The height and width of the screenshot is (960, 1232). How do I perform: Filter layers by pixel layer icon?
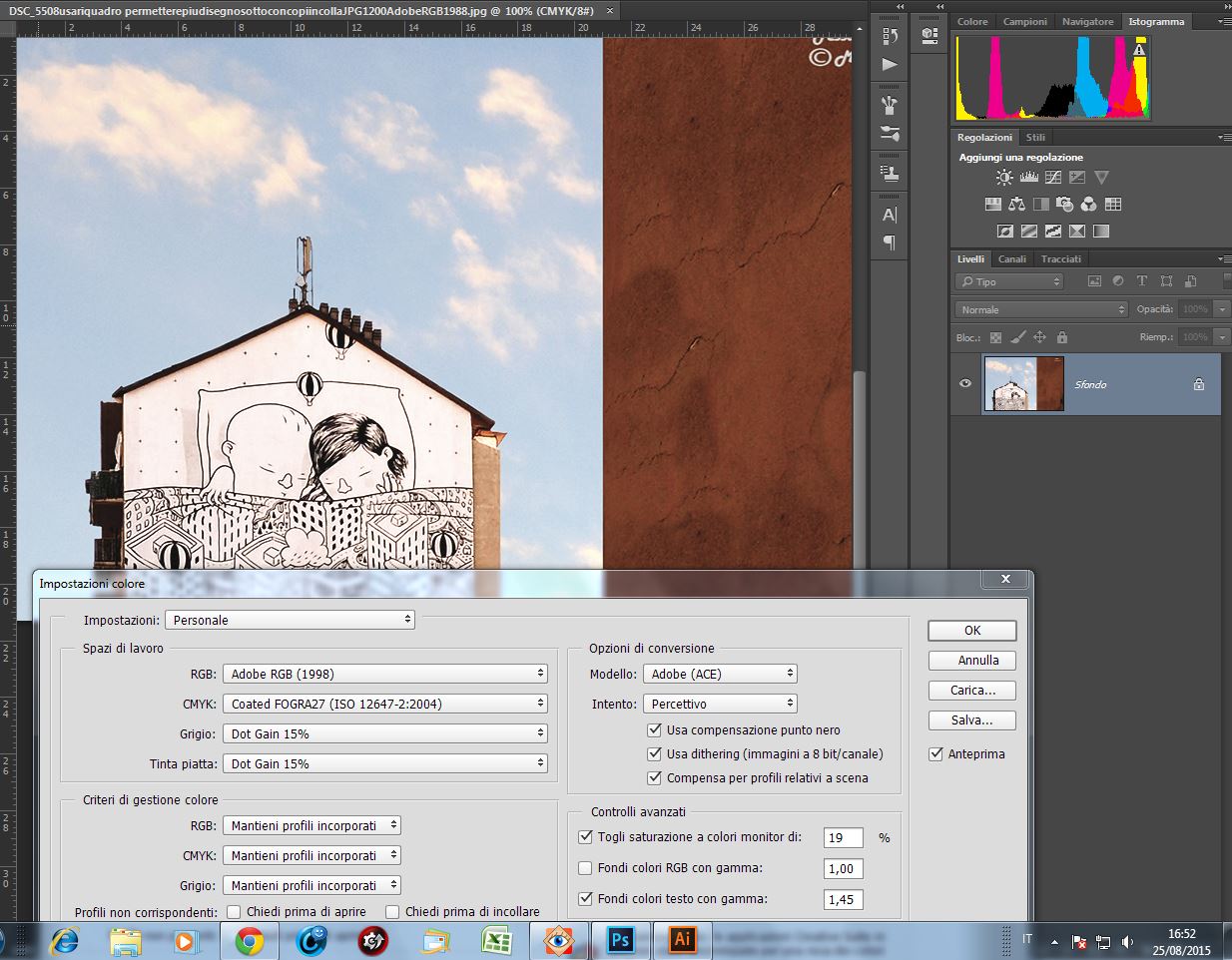[x=1094, y=282]
